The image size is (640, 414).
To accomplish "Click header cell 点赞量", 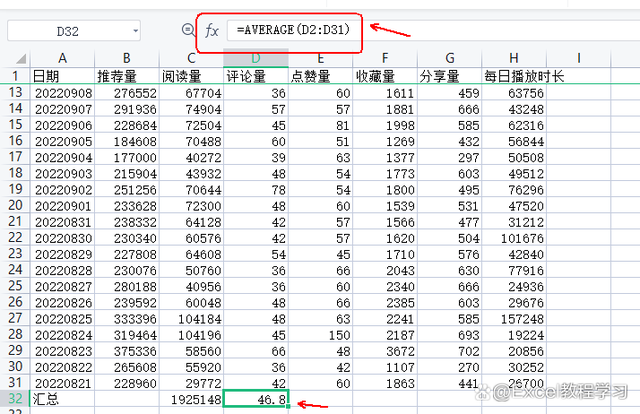I will (x=320, y=76).
